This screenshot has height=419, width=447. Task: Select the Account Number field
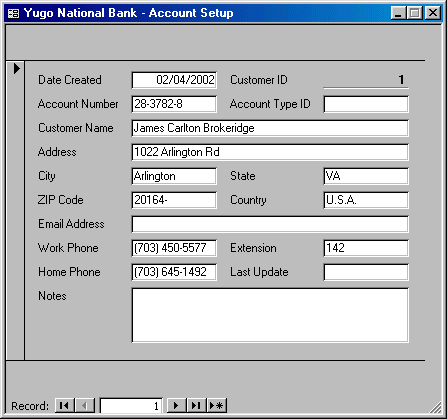[174, 104]
